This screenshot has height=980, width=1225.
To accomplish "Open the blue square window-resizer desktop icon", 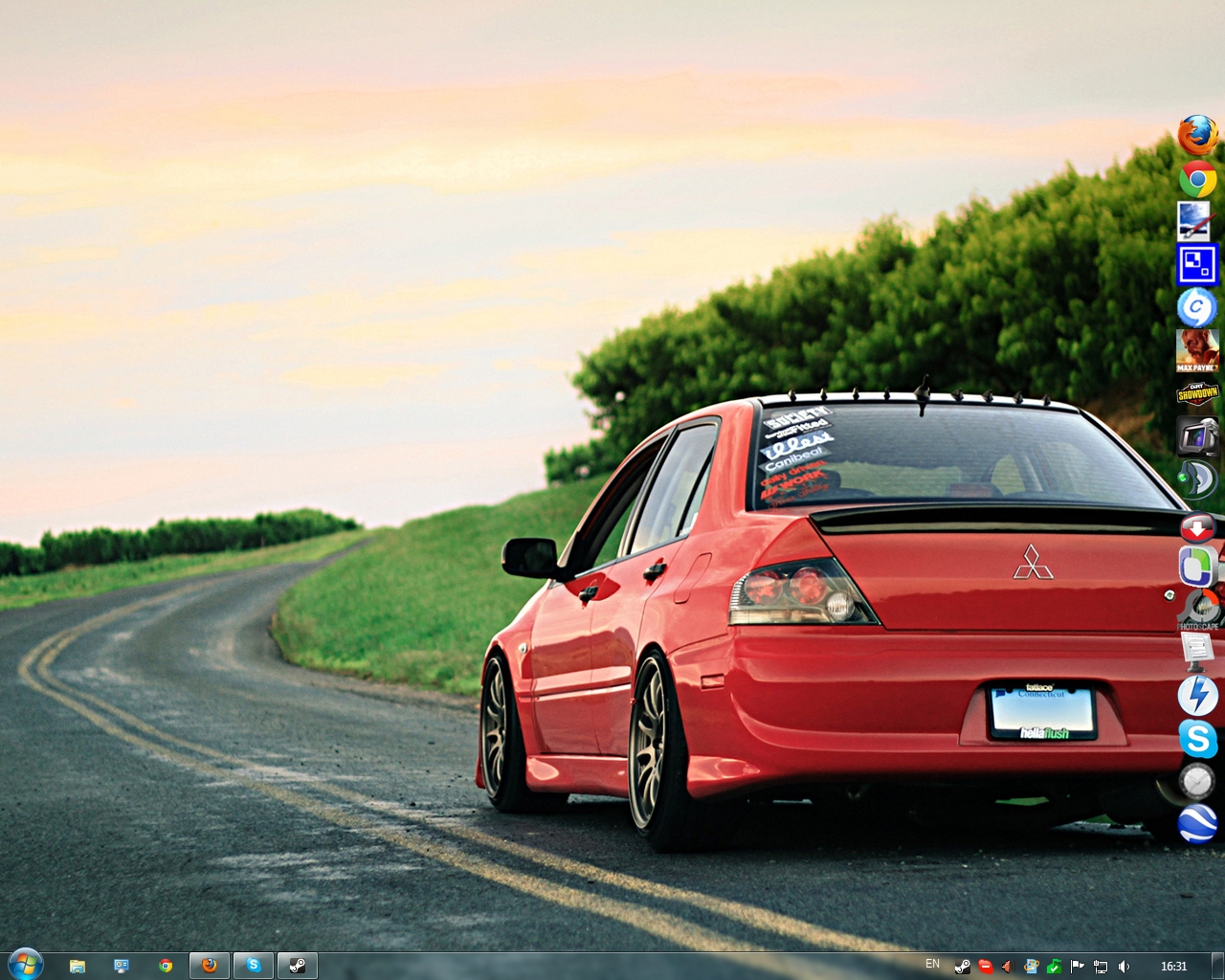I will [x=1197, y=265].
